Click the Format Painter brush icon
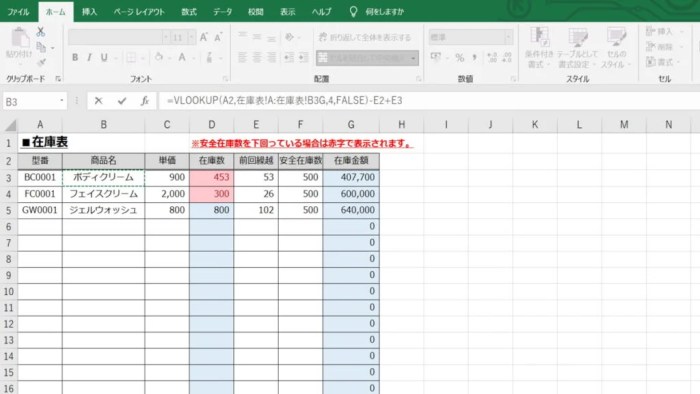700x394 pixels. click(42, 62)
